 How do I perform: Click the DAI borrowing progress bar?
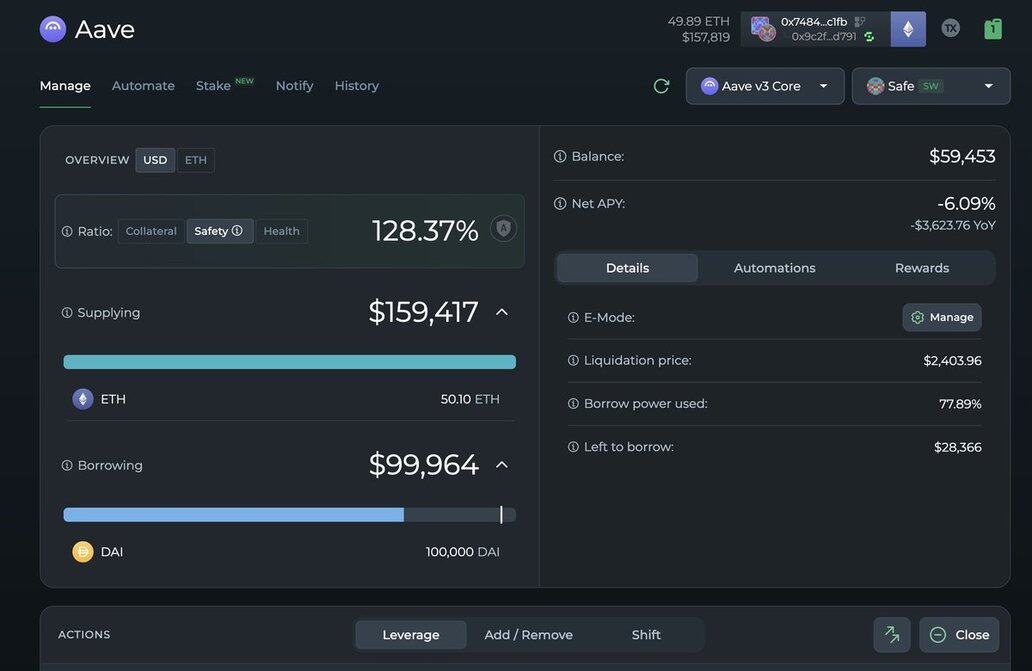pos(289,515)
